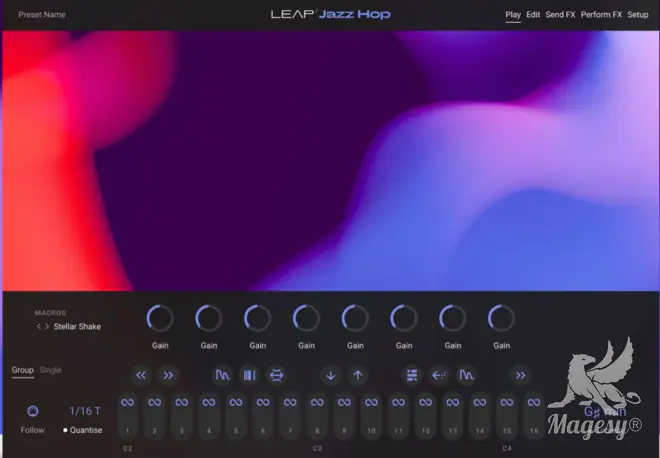Toggle loop icon on pad 13
660x458 pixels.
tap(452, 402)
